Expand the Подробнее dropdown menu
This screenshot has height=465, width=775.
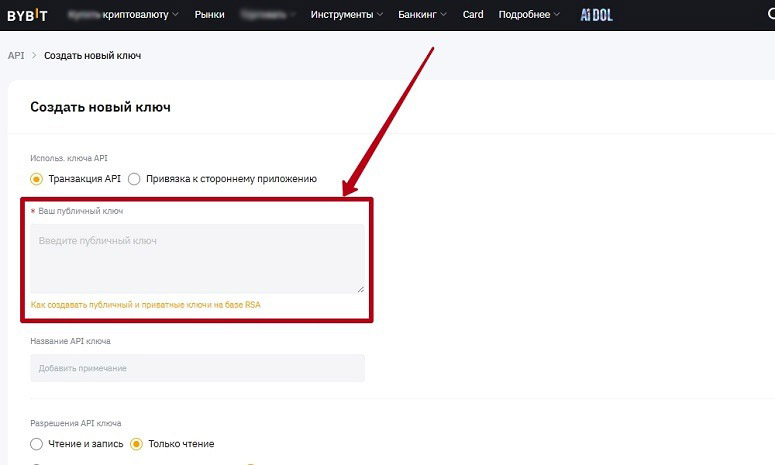coord(529,15)
